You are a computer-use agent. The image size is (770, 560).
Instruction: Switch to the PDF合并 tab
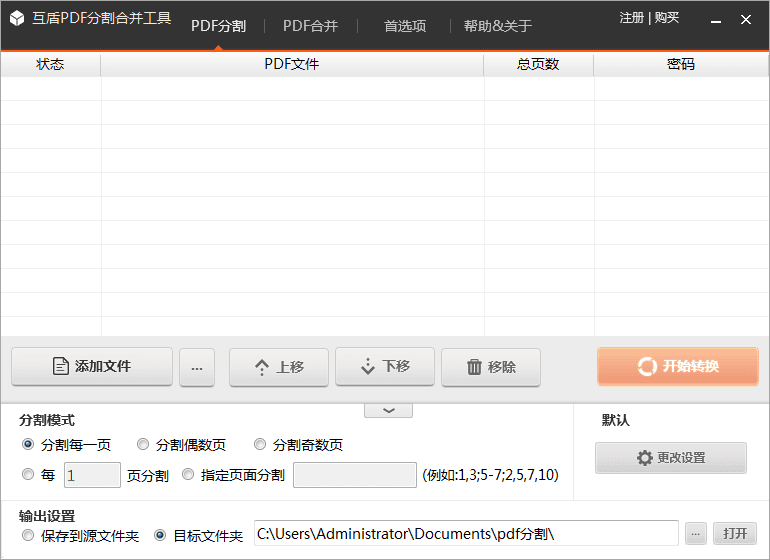311,26
